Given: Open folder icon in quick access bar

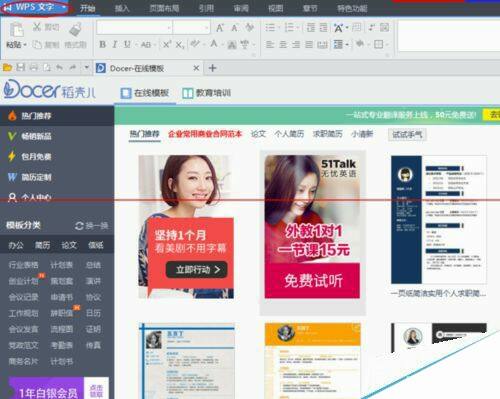Looking at the screenshot, I should 7,68.
